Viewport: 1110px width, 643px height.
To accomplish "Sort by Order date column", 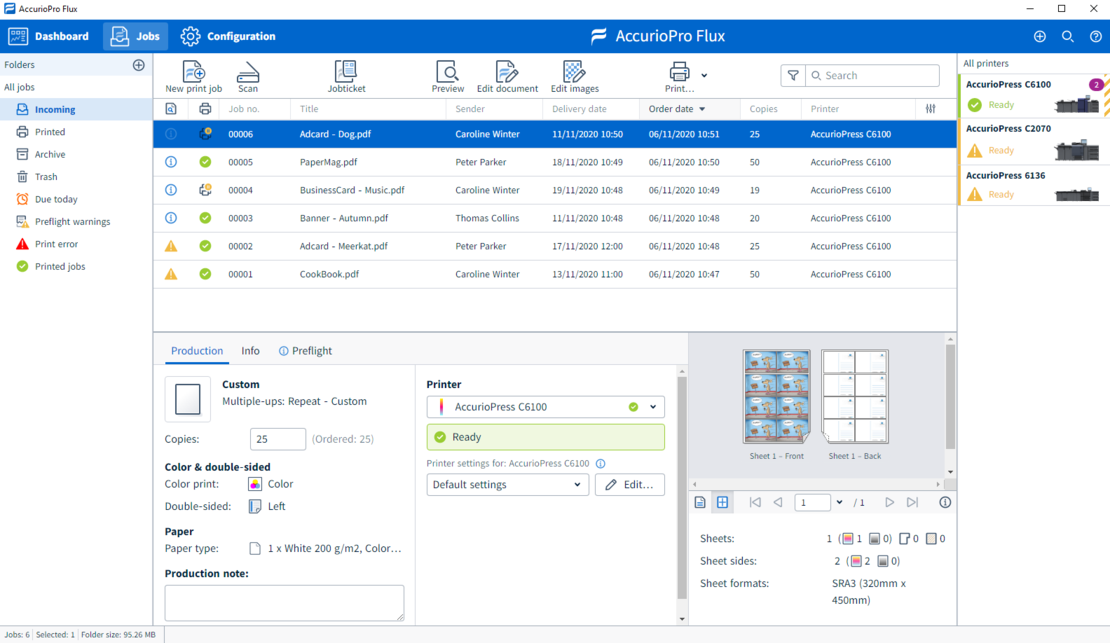I will click(677, 109).
